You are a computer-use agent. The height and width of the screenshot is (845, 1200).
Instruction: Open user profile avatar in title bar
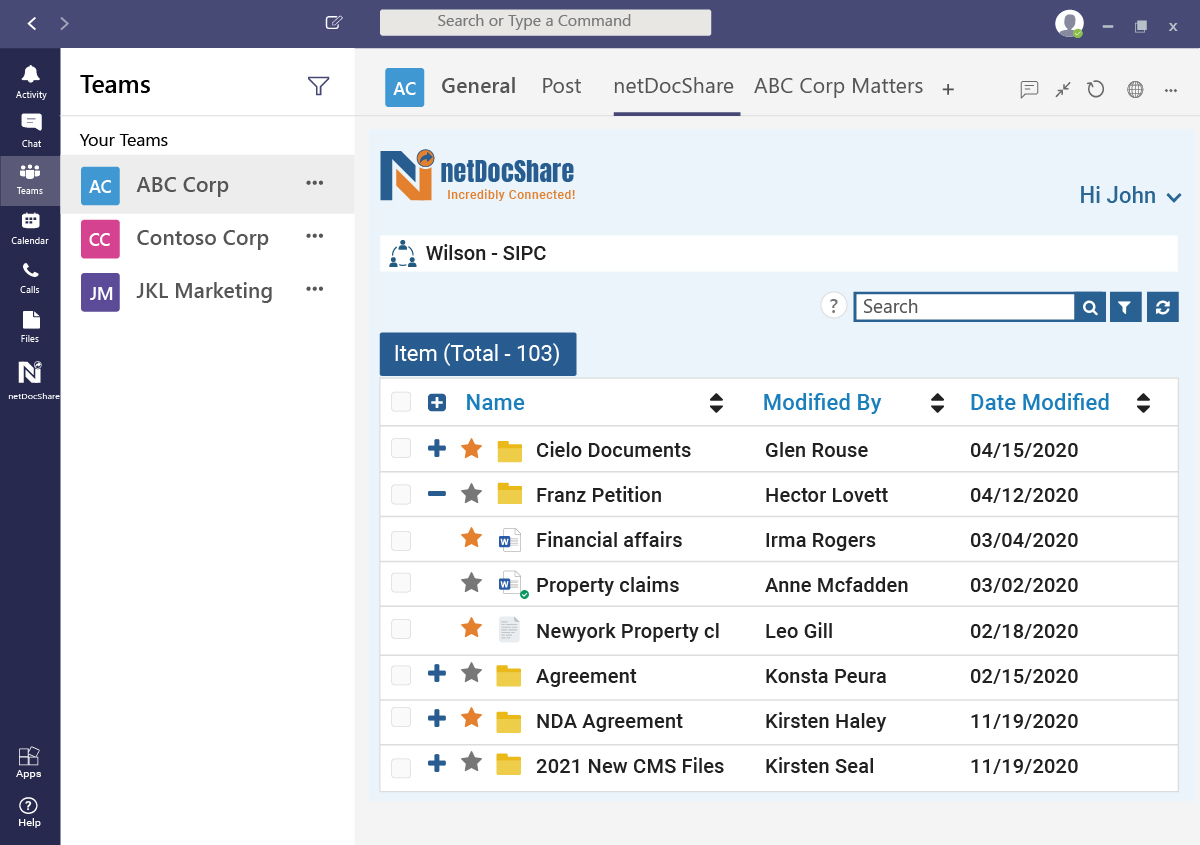pos(1069,24)
